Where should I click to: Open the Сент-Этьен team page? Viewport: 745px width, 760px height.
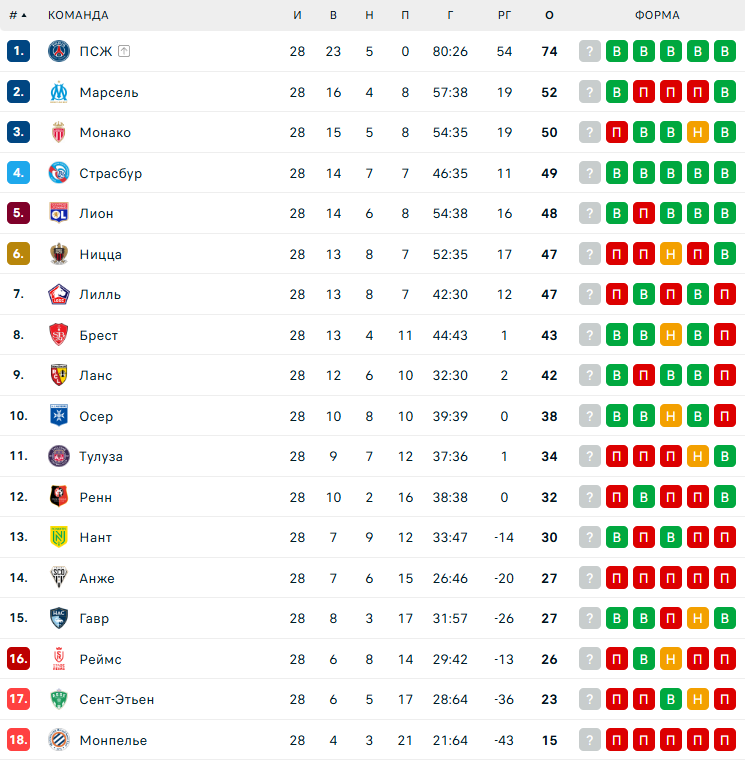coord(117,699)
